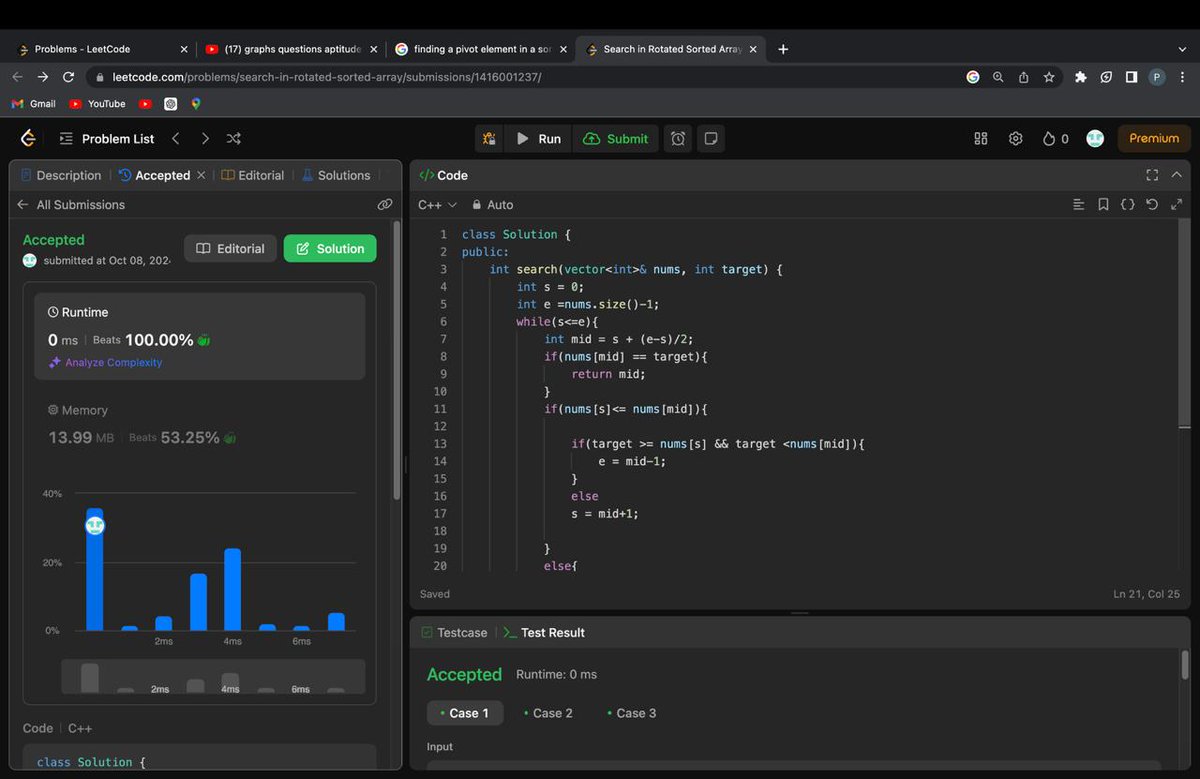Go to next problem arrow
This screenshot has width=1200, height=779.
click(x=205, y=139)
